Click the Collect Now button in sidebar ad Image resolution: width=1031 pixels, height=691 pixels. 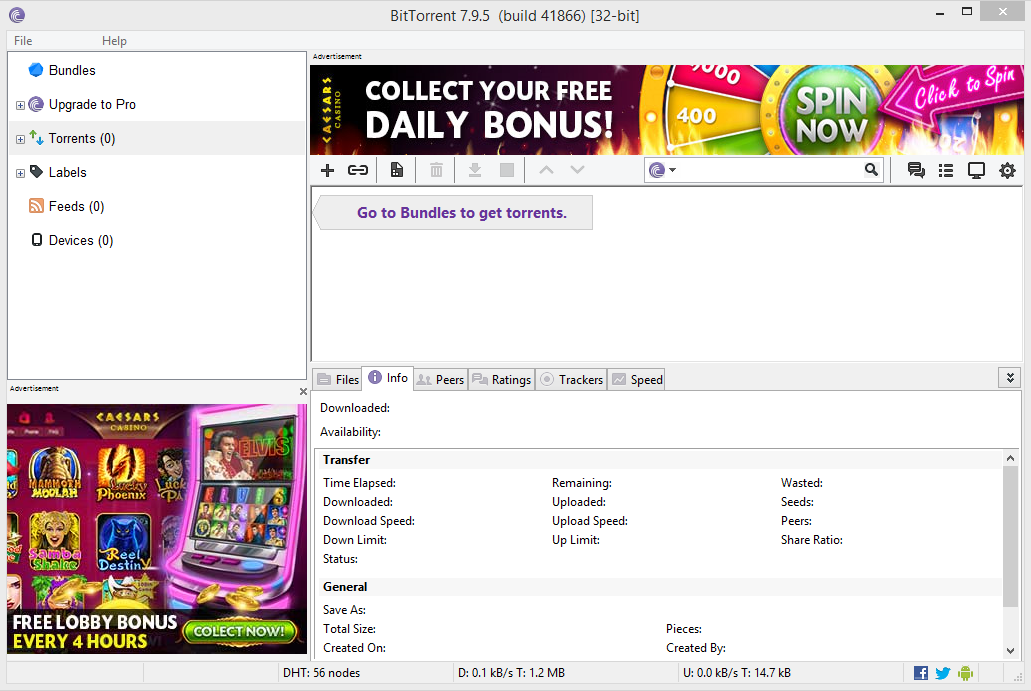coord(239,631)
